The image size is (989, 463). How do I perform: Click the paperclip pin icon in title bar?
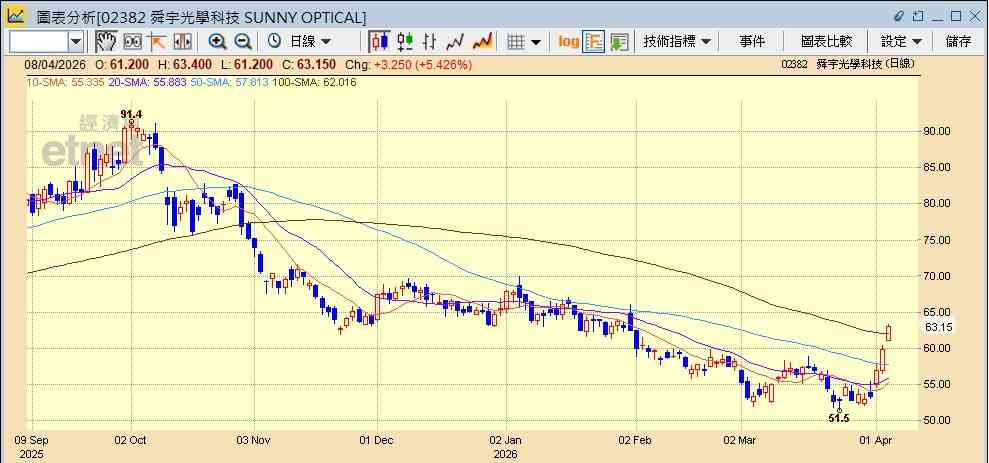(899, 16)
